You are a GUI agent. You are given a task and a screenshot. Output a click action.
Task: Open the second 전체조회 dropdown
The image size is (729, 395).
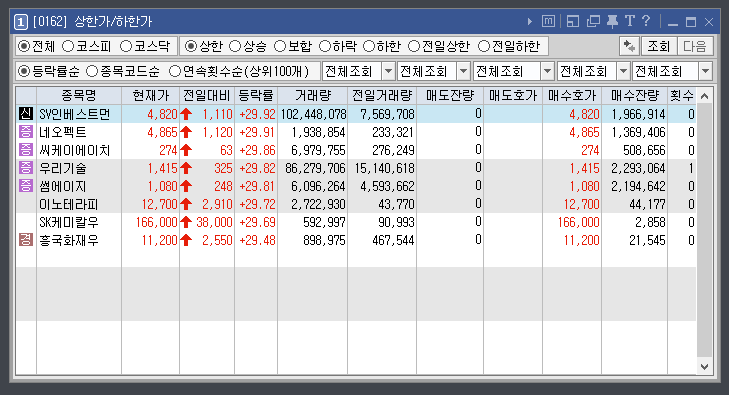(x=463, y=71)
